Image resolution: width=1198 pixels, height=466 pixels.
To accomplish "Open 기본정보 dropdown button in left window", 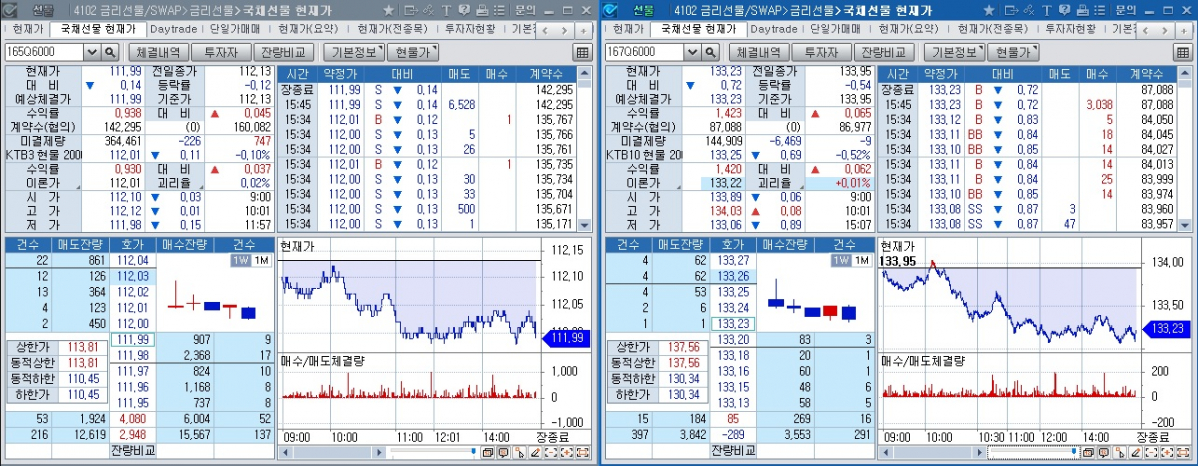I will [x=354, y=52].
